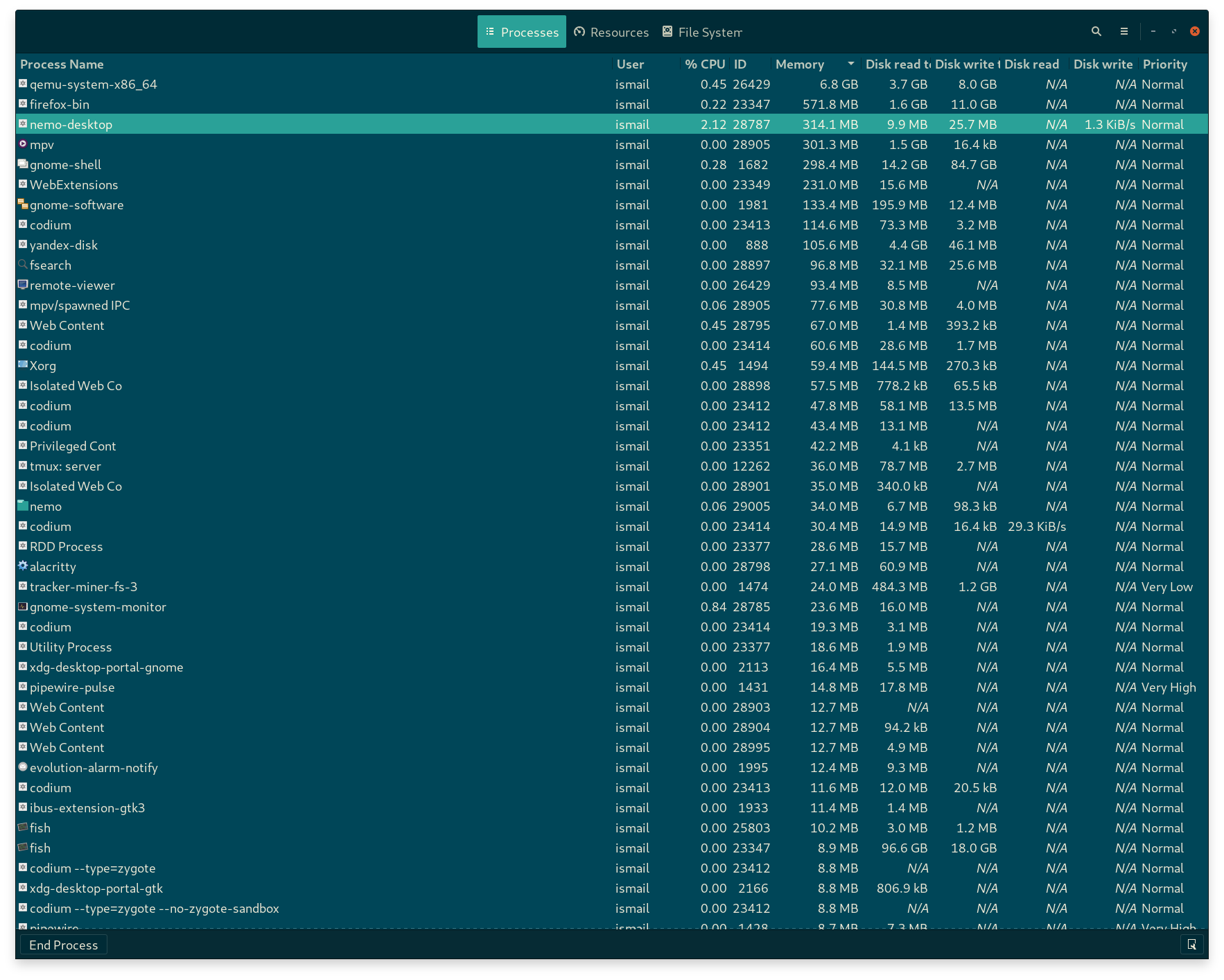Click the firefox-bin process icon

pos(22,104)
